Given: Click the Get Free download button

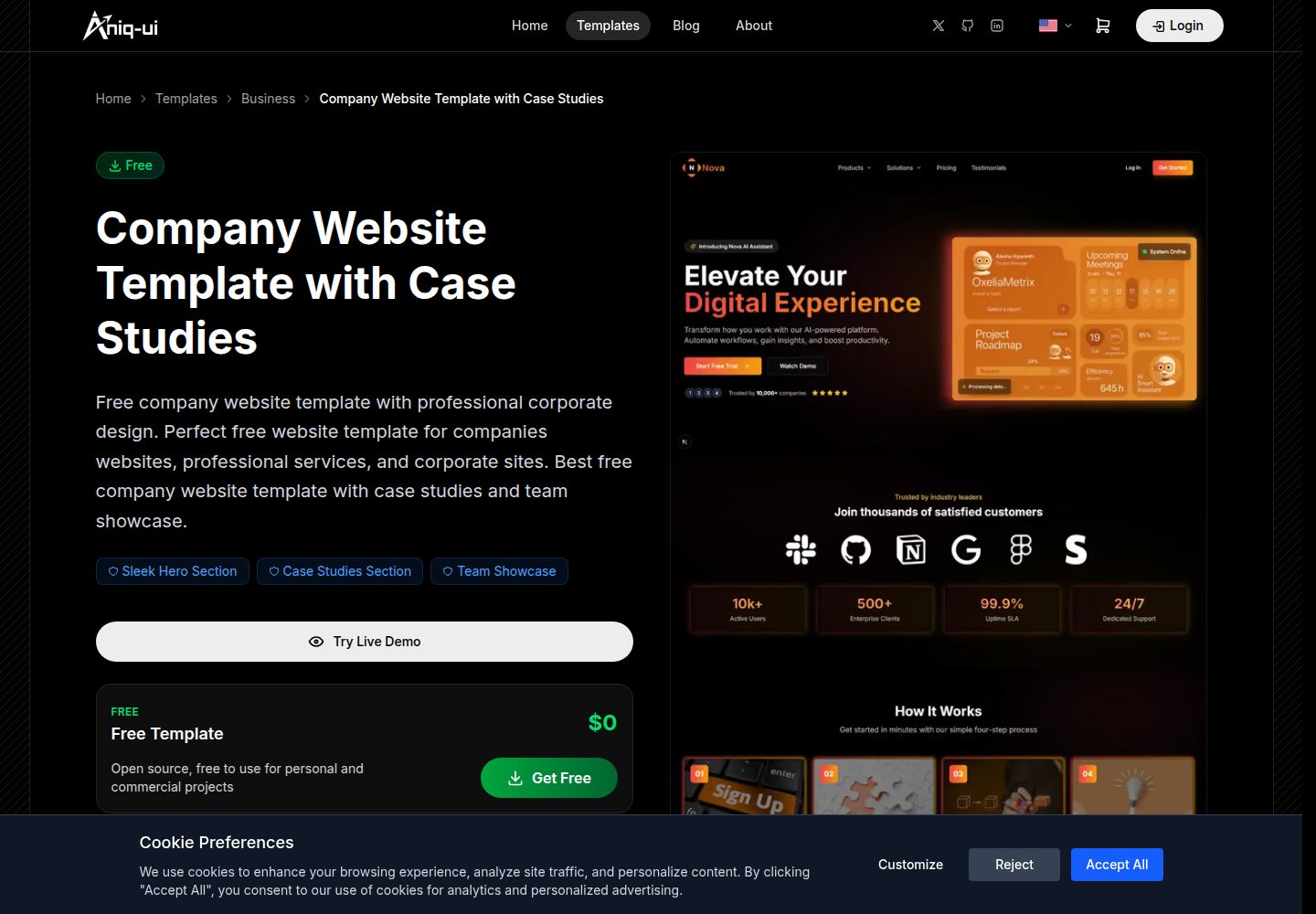Looking at the screenshot, I should (549, 778).
